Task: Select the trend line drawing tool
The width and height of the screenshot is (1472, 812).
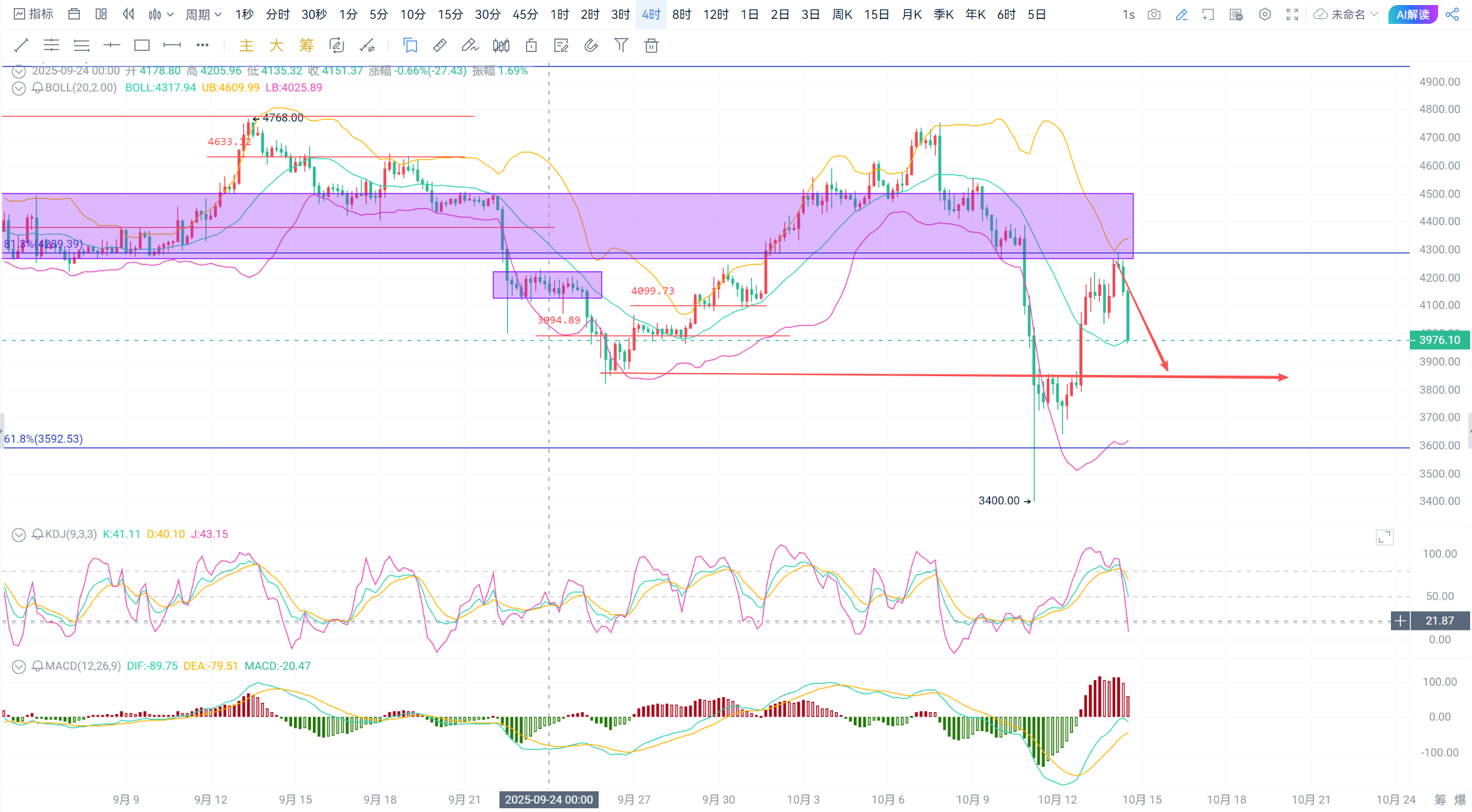Action: 21,45
